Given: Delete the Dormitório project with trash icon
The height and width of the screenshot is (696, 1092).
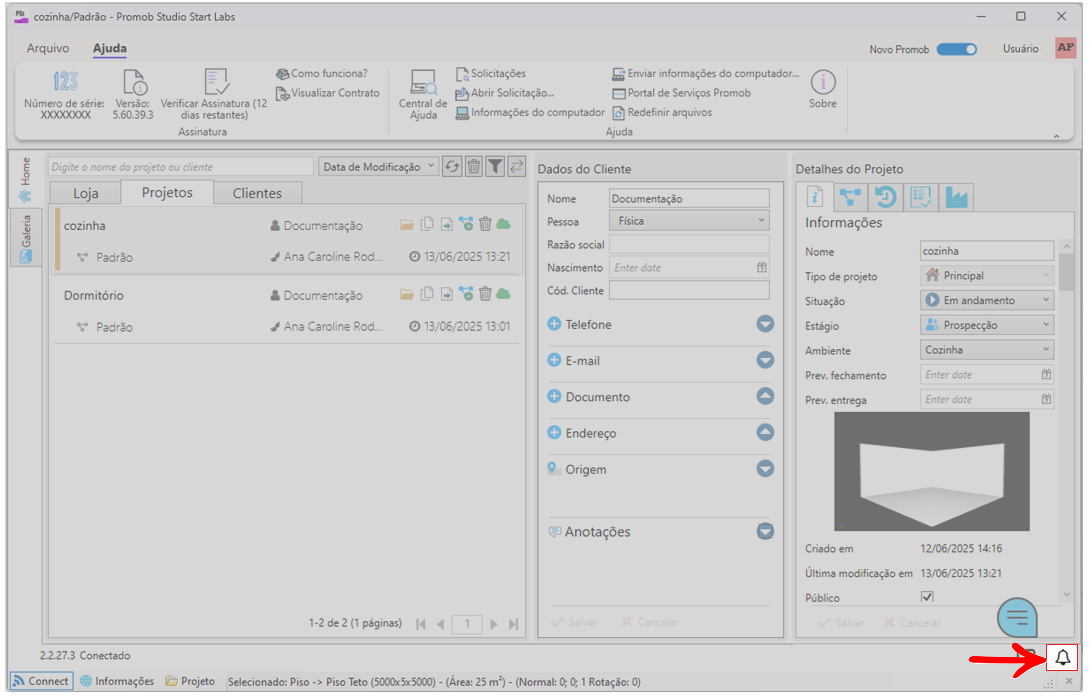Looking at the screenshot, I should click(x=485, y=293).
